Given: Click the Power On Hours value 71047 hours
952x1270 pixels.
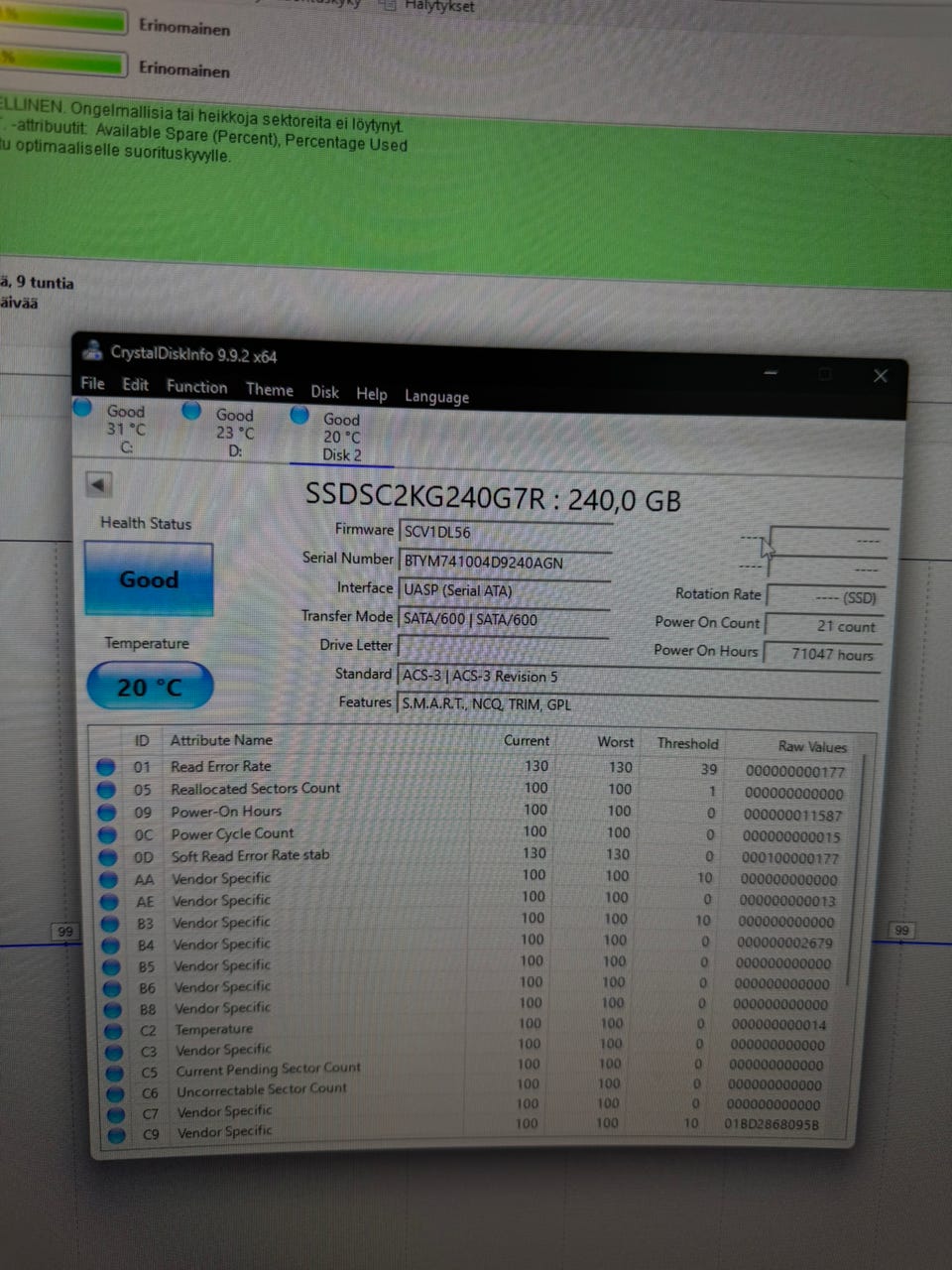Looking at the screenshot, I should pos(822,654).
